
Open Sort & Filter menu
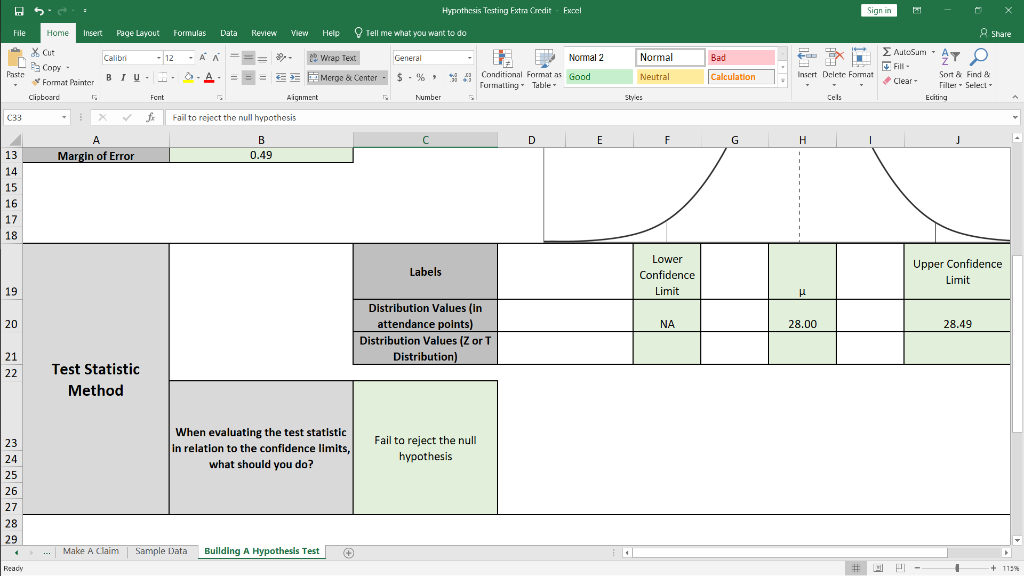tap(950, 69)
